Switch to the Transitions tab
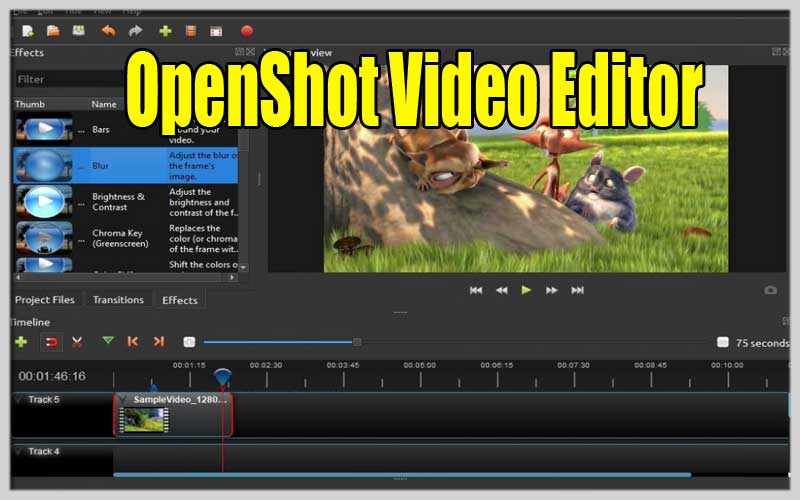 click(x=118, y=299)
